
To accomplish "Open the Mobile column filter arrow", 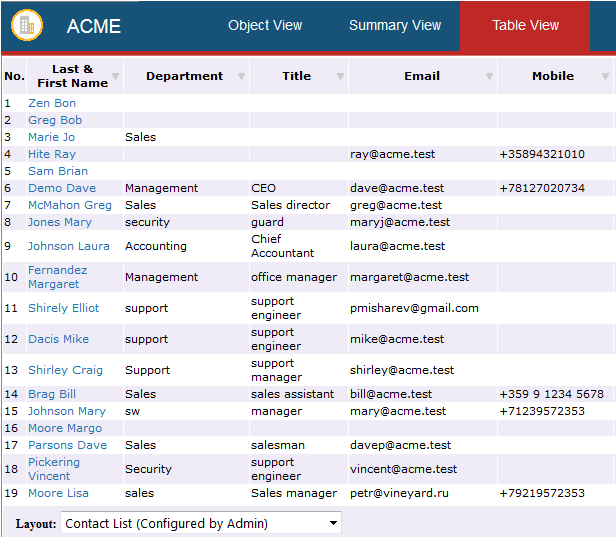I will [605, 76].
